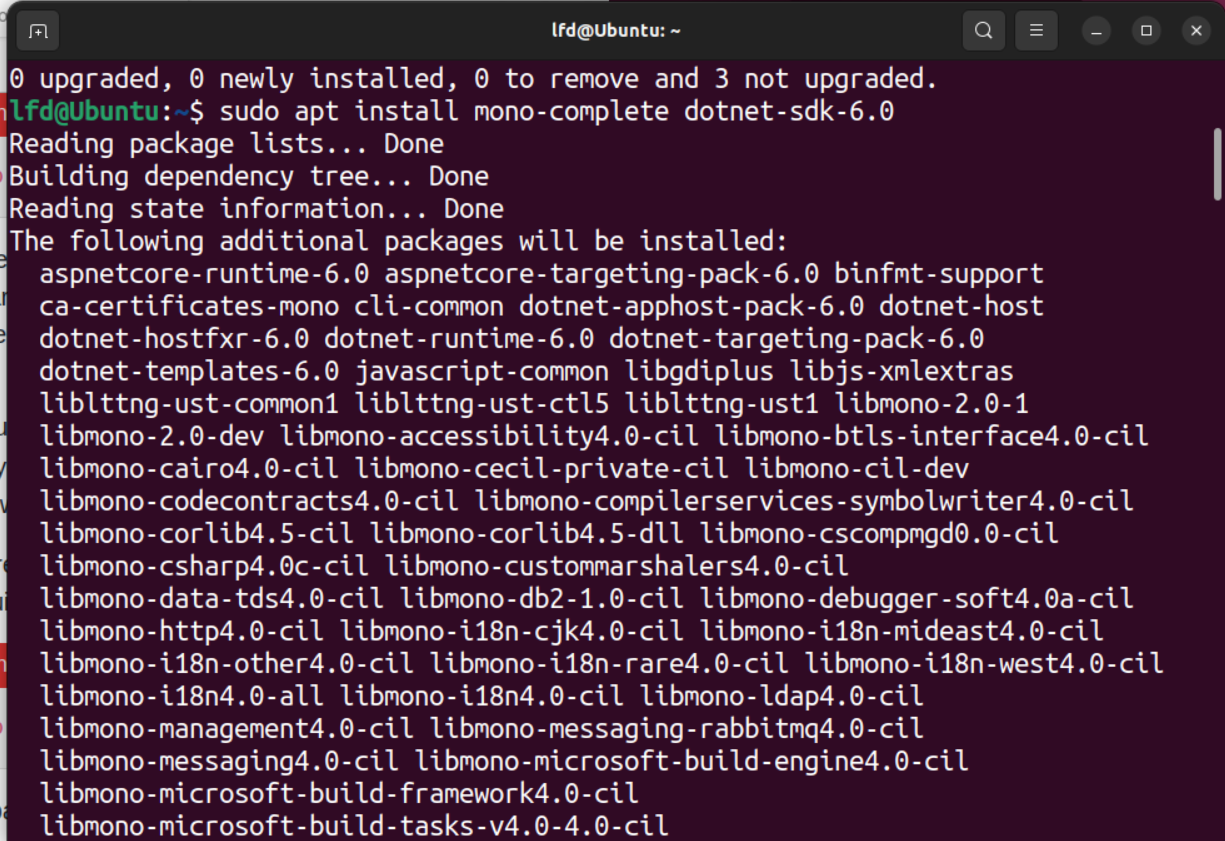Open the hamburger main menu
Viewport: 1225px width, 841px height.
point(1036,31)
